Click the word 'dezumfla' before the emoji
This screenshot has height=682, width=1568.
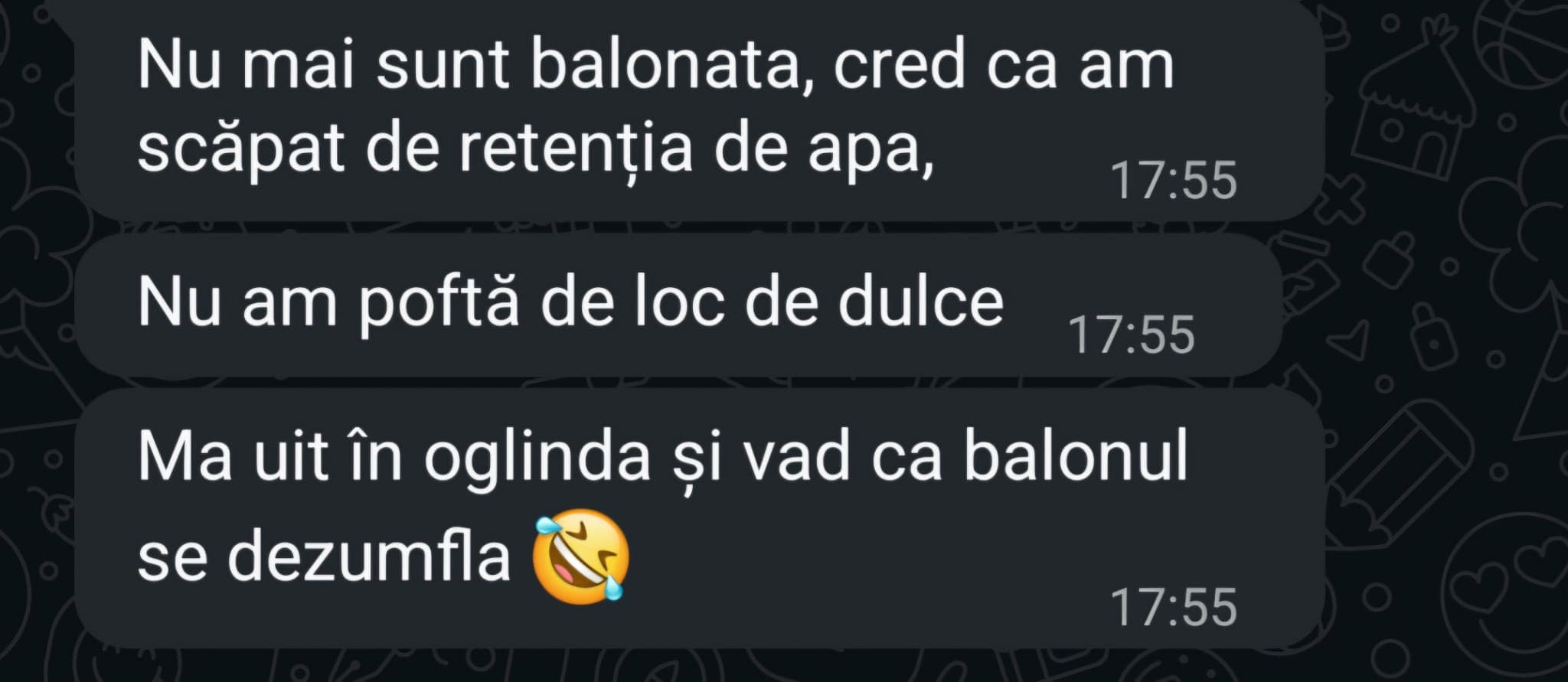(369, 555)
